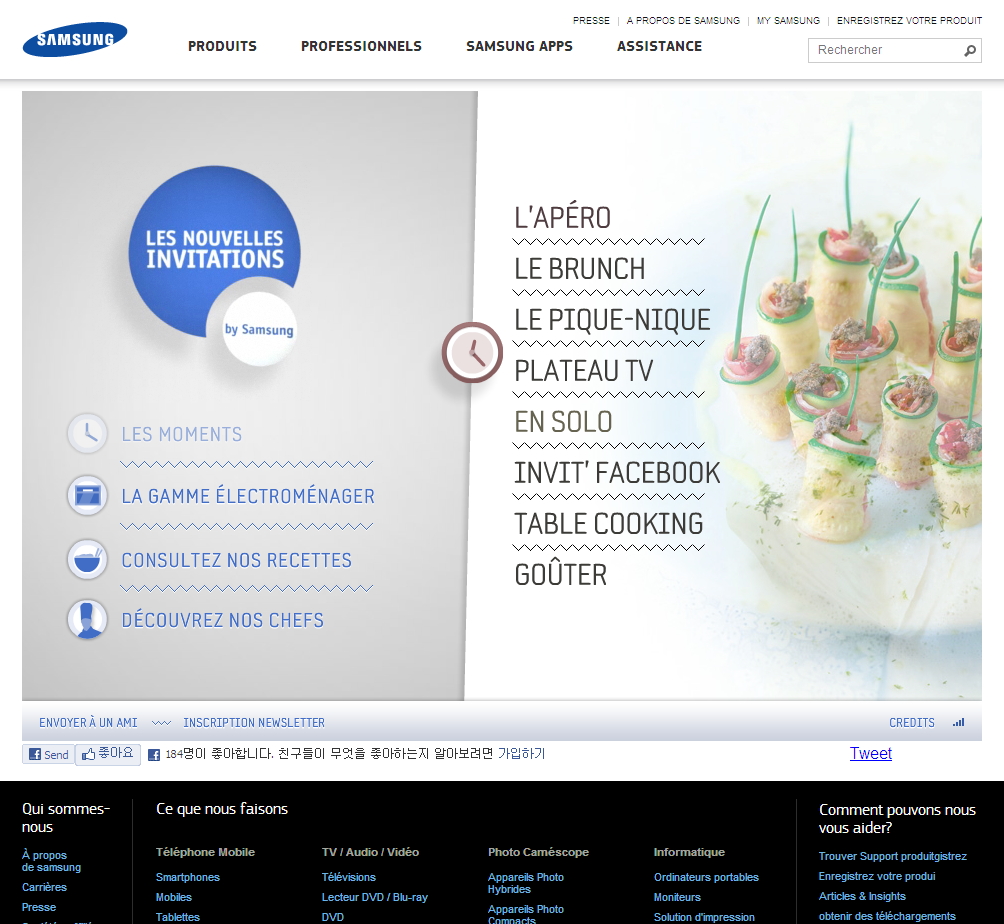
Task: Click the bowl icon beside Consultez Nos Recettes
Action: (x=87, y=560)
